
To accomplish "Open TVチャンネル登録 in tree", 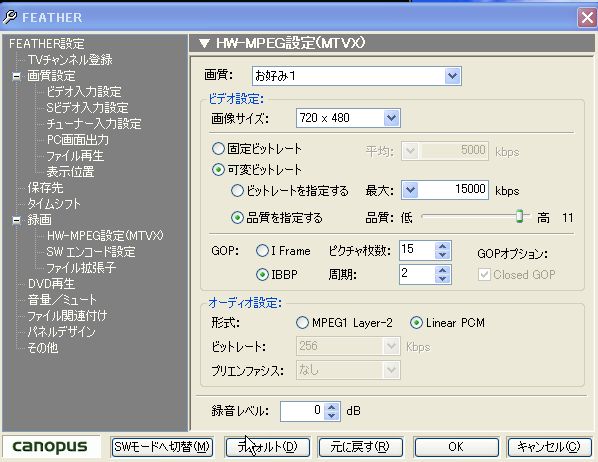I will [70, 60].
